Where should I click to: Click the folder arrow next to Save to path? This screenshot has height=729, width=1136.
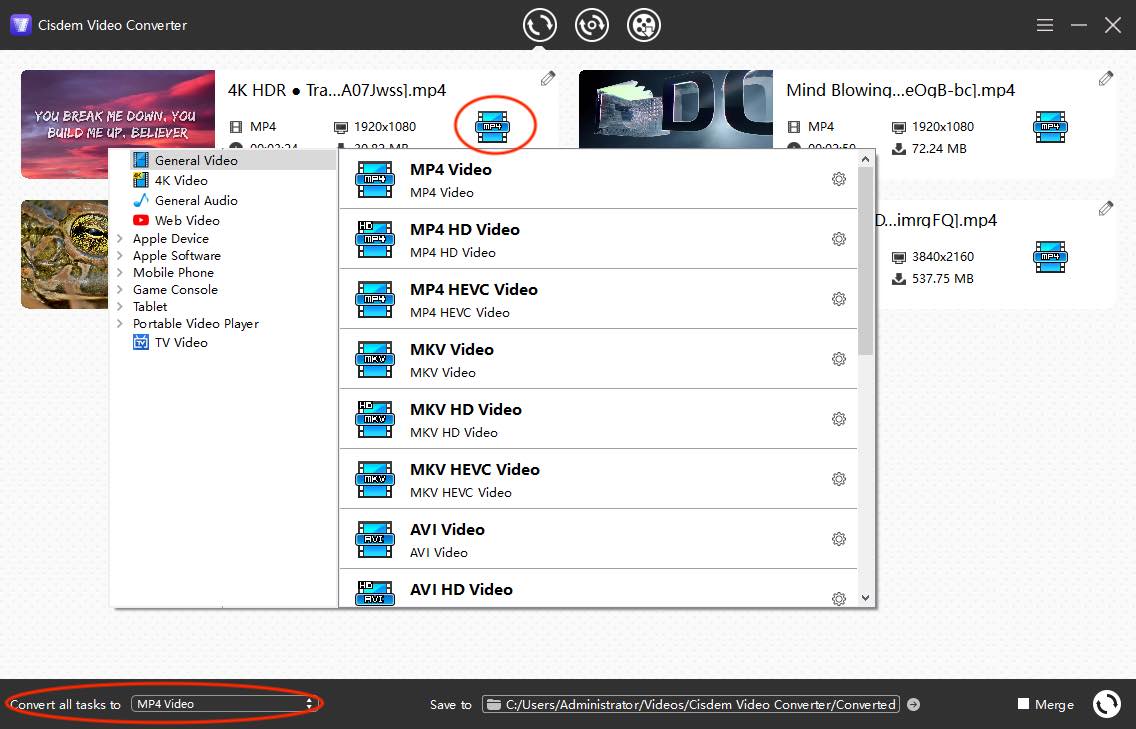[x=913, y=704]
